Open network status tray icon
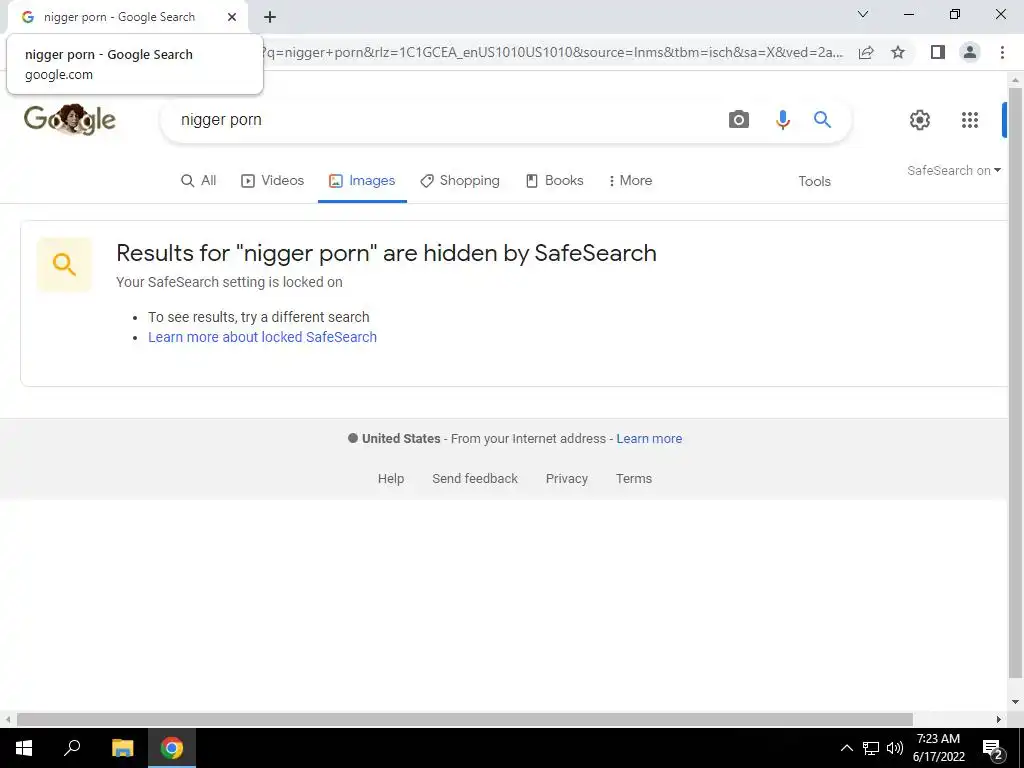1024x768 pixels. click(871, 748)
